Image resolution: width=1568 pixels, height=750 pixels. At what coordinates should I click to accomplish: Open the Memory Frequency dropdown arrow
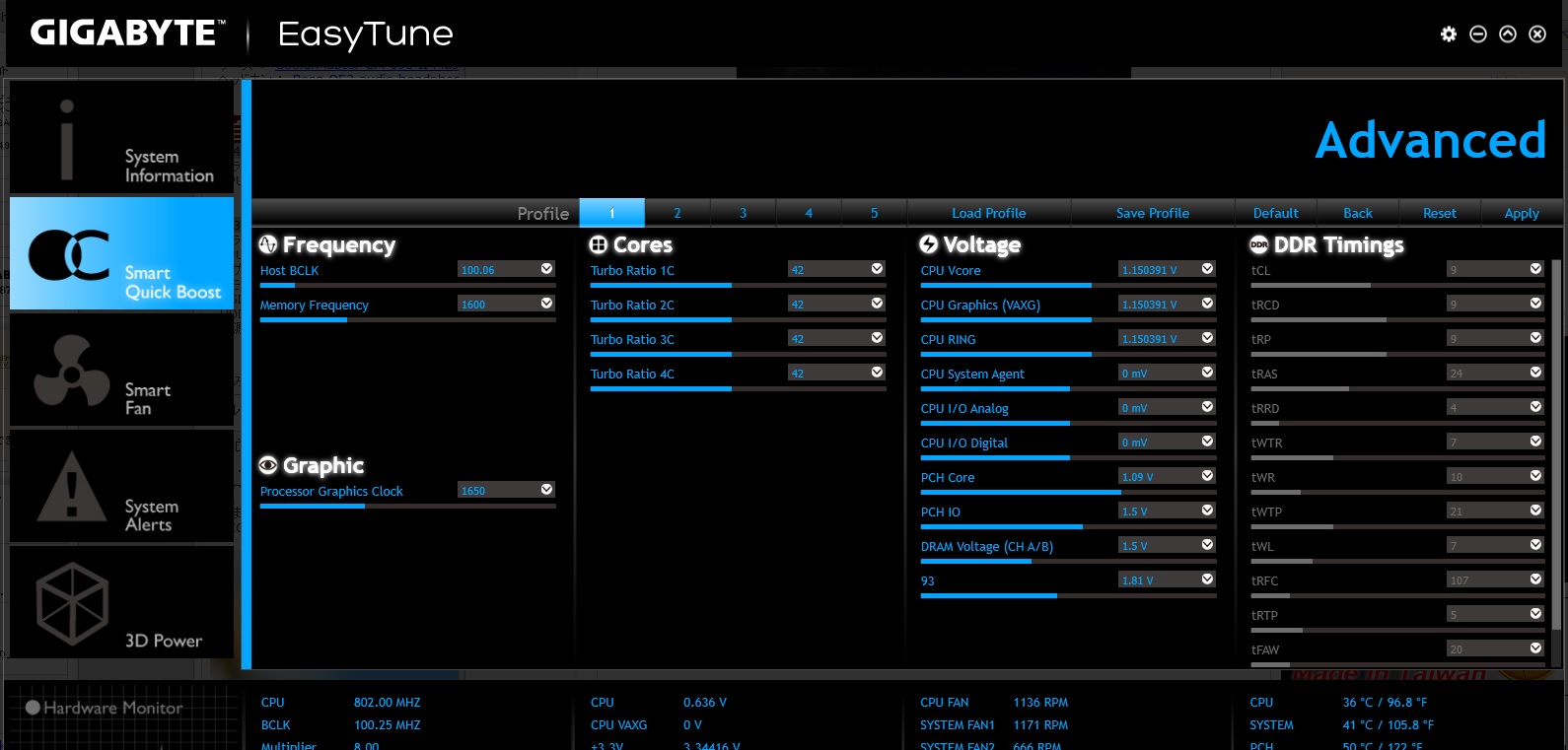pos(546,304)
